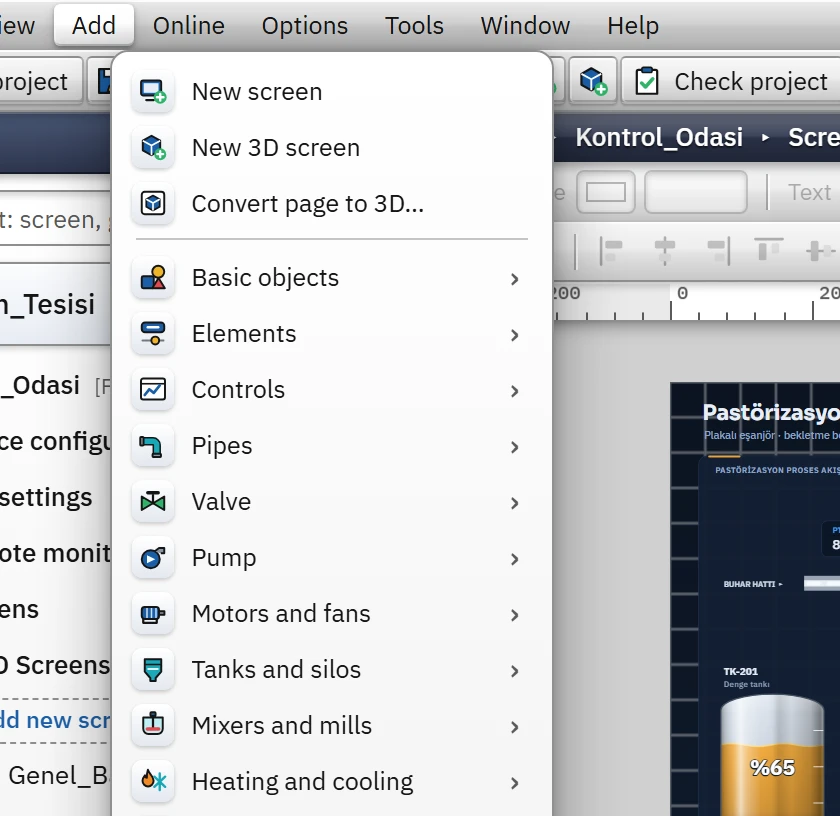This screenshot has height=816, width=840.
Task: Click the align horizontal centers icon
Action: click(664, 252)
